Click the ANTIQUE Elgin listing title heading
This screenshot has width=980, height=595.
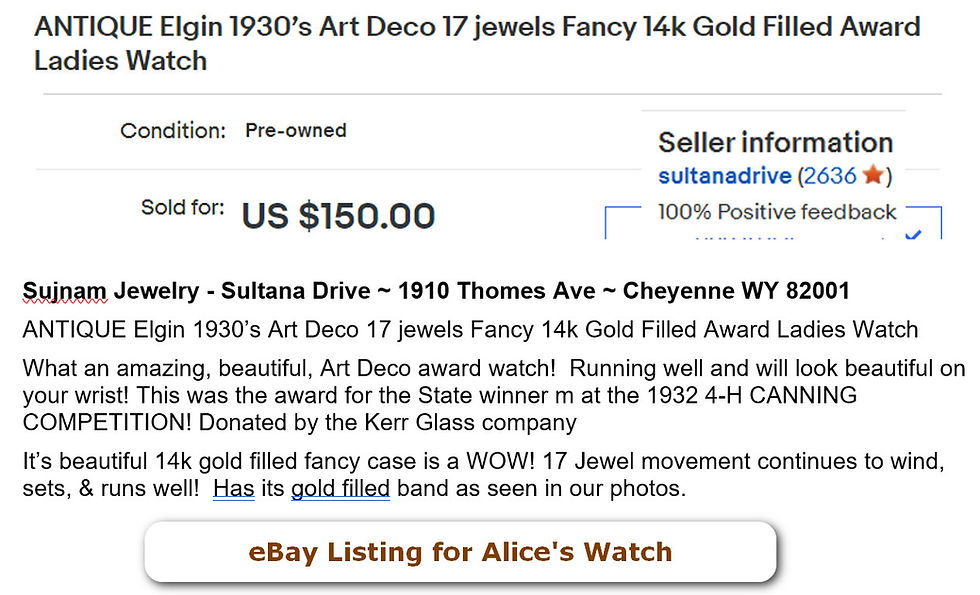[x=477, y=44]
